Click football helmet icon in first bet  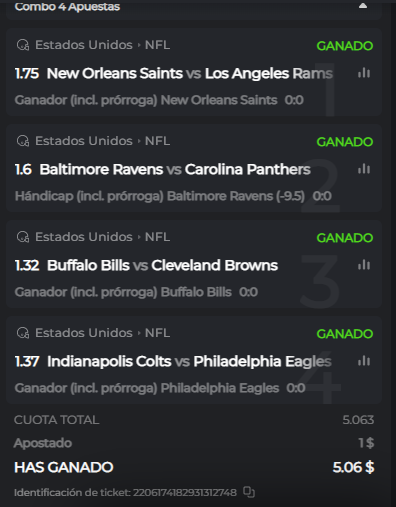pos(23,45)
